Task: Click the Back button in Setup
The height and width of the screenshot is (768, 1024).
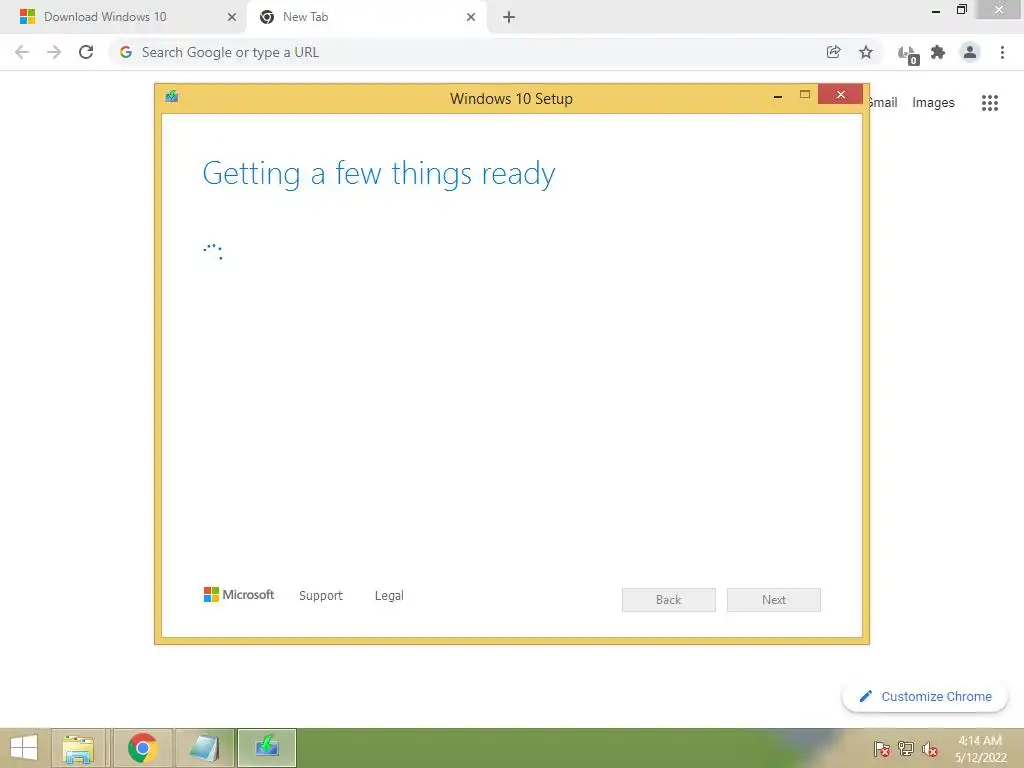Action: click(669, 600)
